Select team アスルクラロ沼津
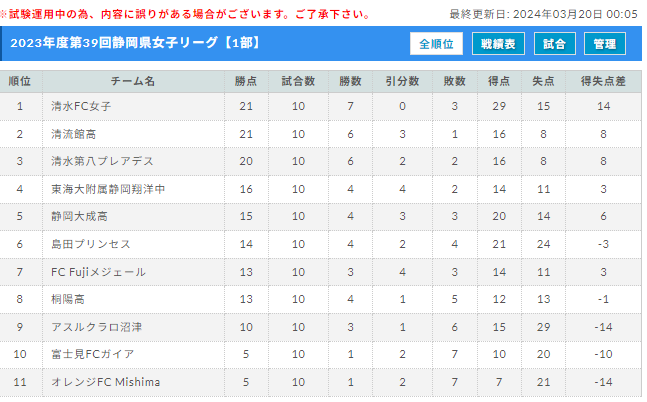The height and width of the screenshot is (402, 647). [x=97, y=327]
